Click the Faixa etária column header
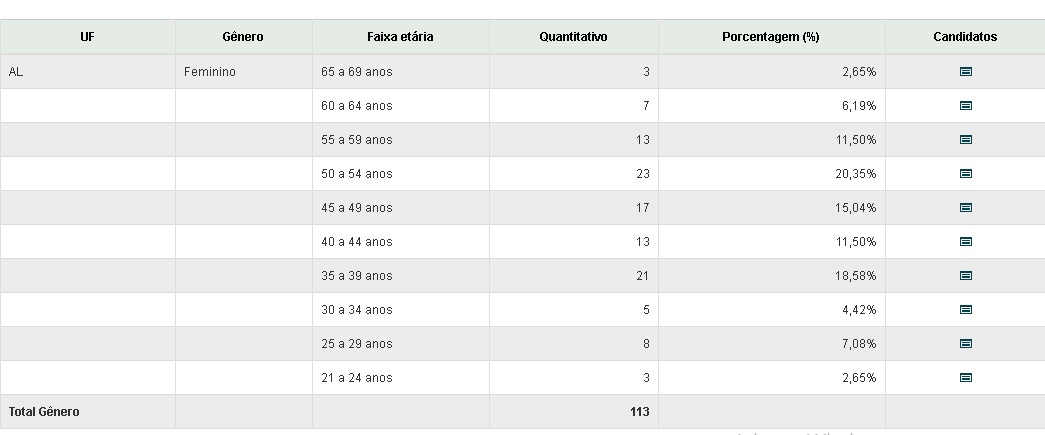Screen dimensions: 1045x435 coord(400,37)
